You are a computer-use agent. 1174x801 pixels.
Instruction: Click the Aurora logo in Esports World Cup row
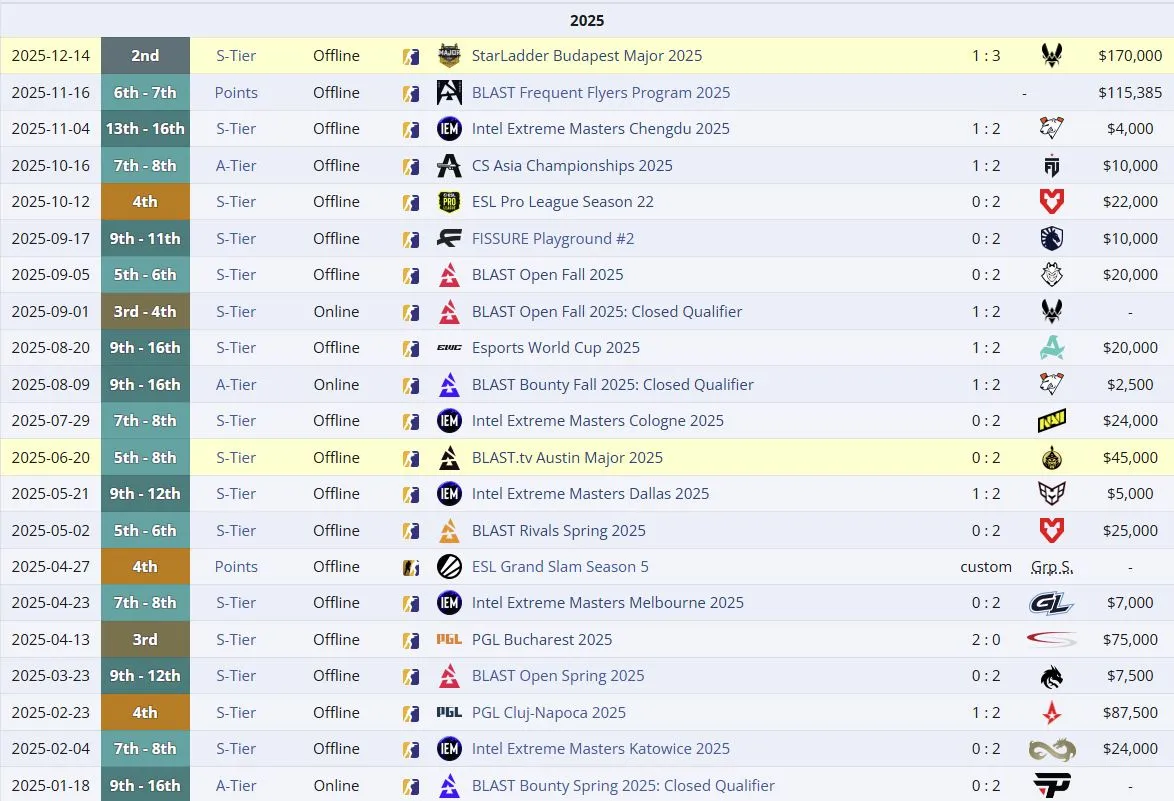1051,347
